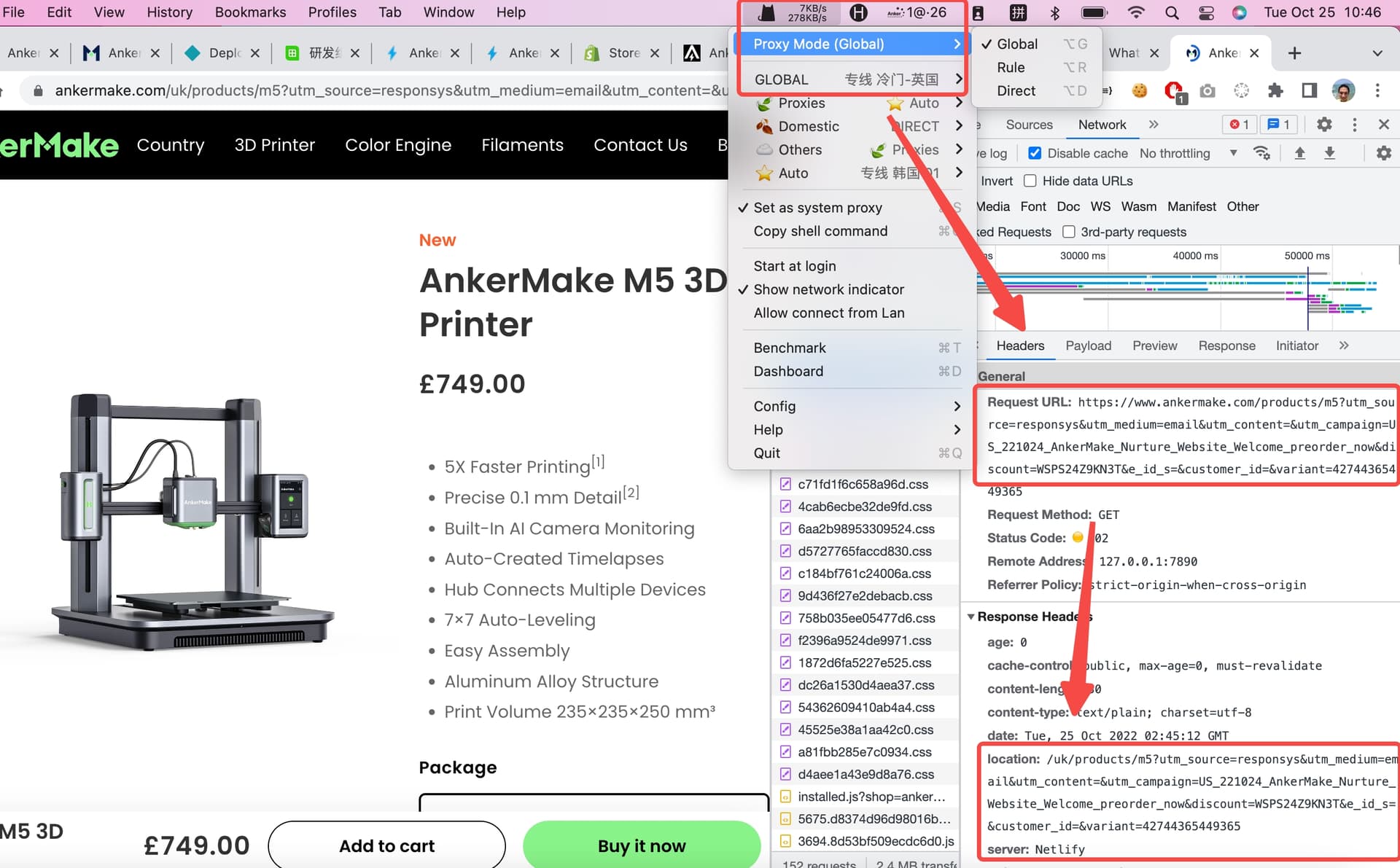Collapse the Response Headers section
This screenshot has height=868, width=1400.
(971, 617)
